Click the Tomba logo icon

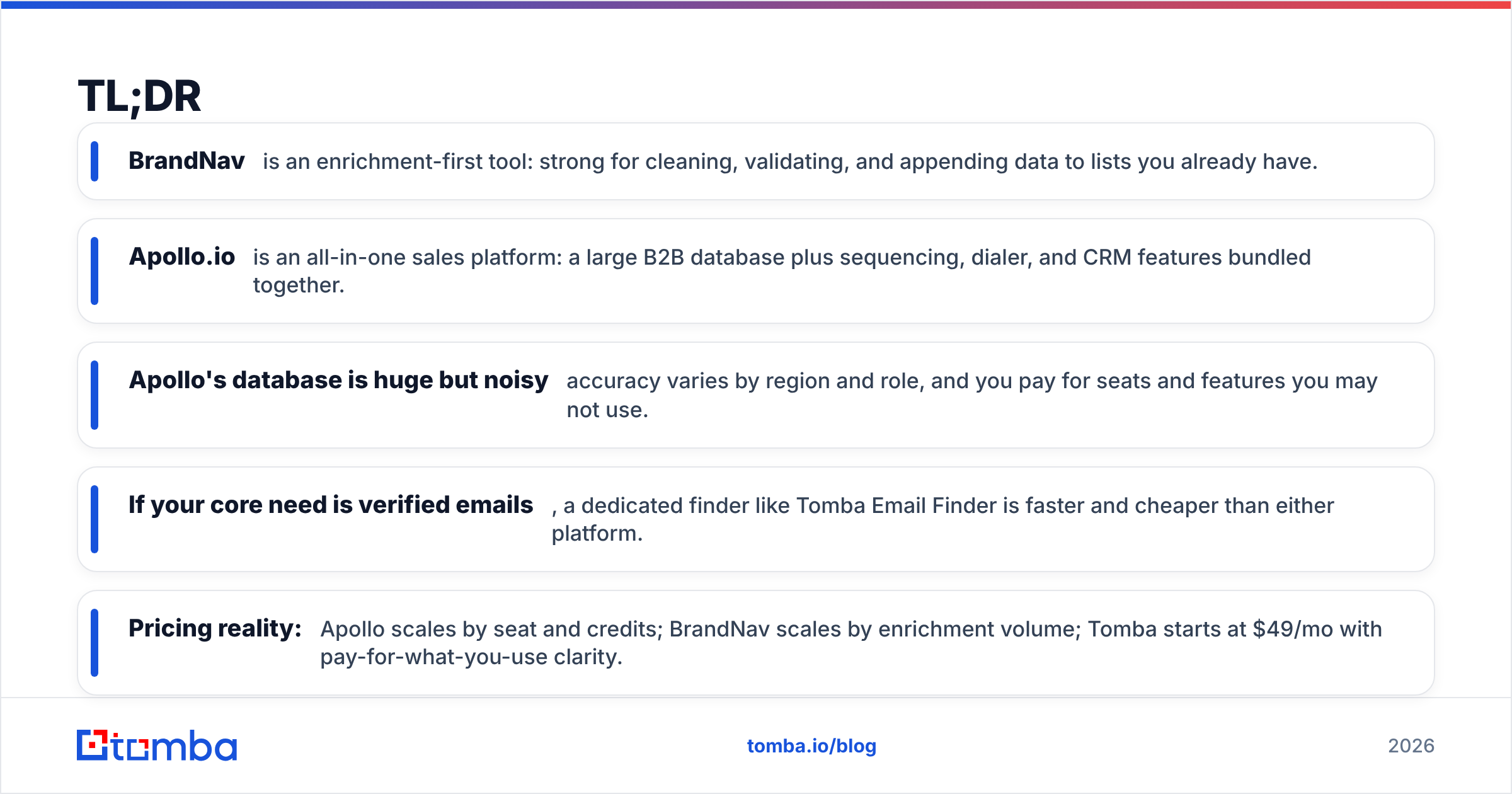(x=93, y=745)
